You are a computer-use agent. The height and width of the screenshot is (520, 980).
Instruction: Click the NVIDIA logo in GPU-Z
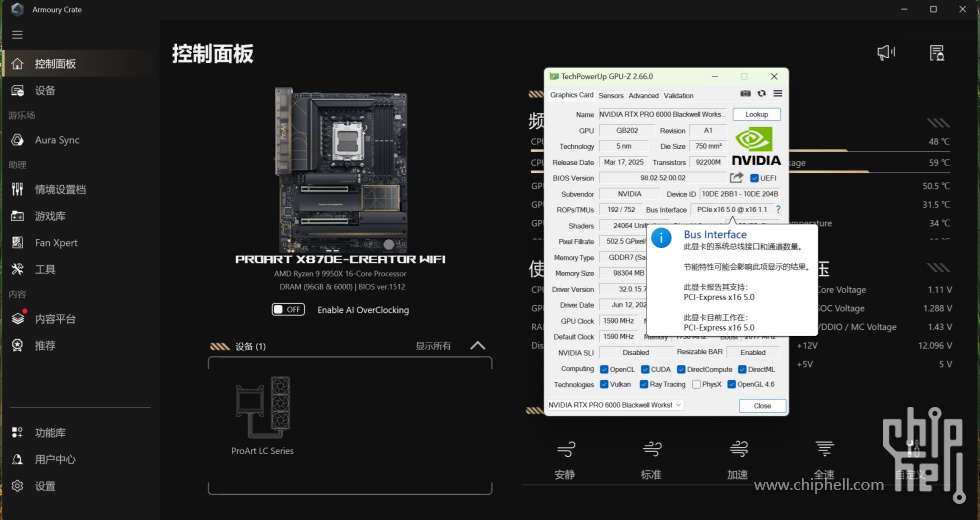tap(756, 147)
